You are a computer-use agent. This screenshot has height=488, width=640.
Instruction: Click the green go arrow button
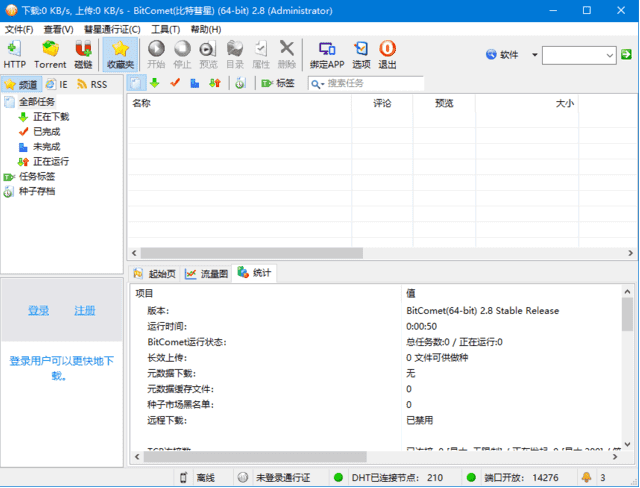[x=626, y=54]
